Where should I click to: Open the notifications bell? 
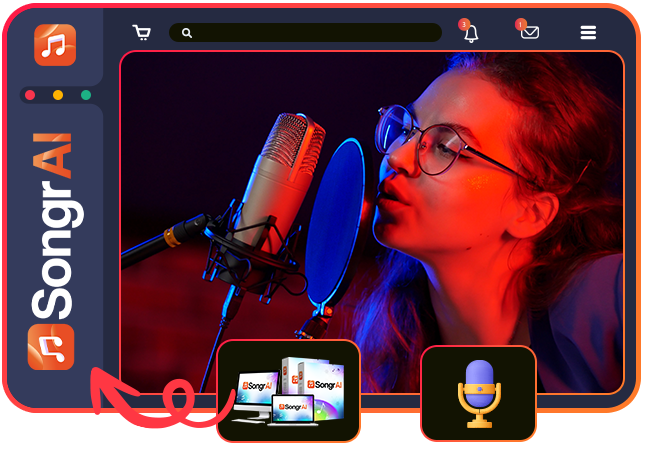click(471, 34)
